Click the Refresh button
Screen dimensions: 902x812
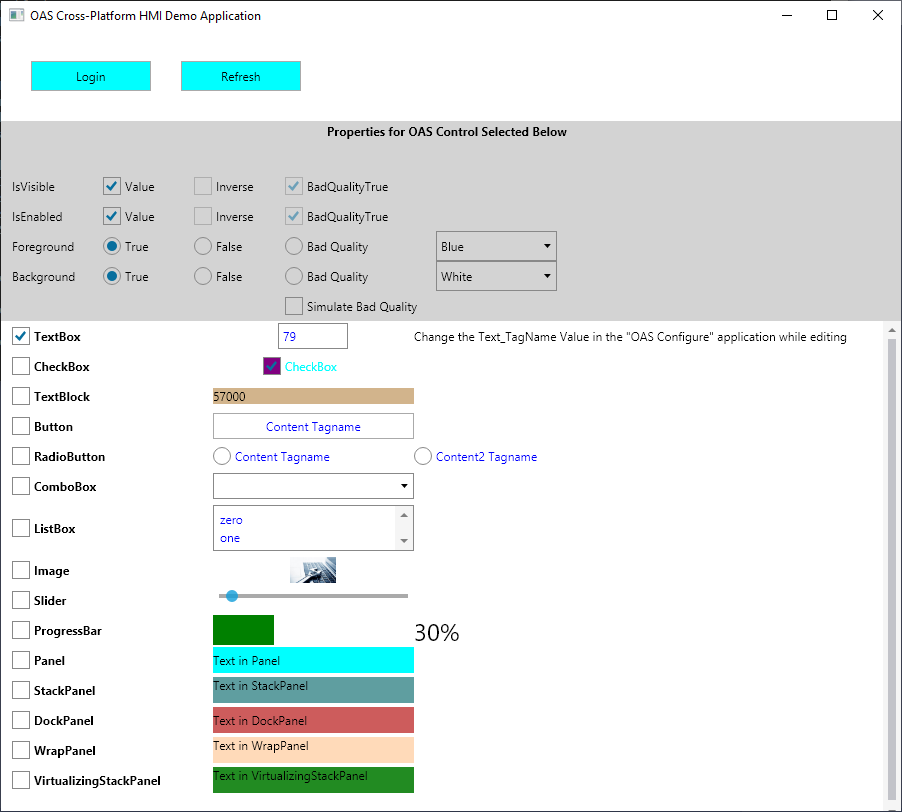[x=240, y=76]
